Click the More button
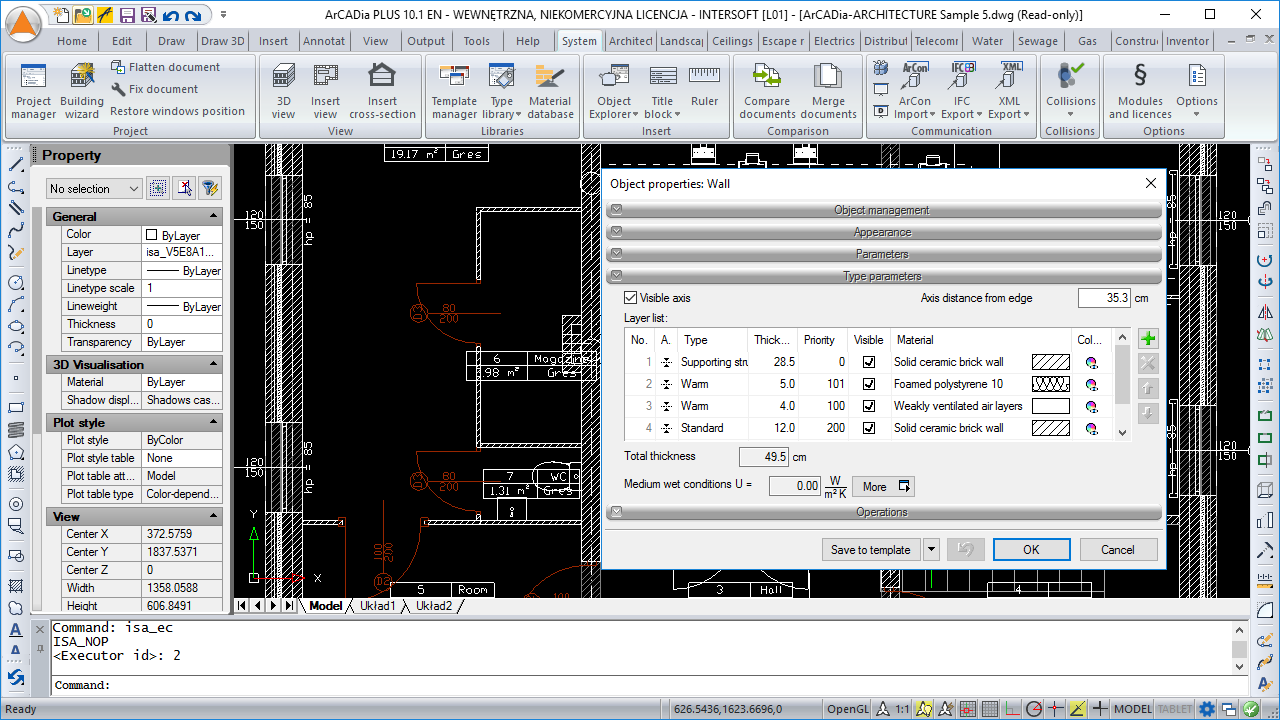This screenshot has width=1280, height=720. click(883, 487)
